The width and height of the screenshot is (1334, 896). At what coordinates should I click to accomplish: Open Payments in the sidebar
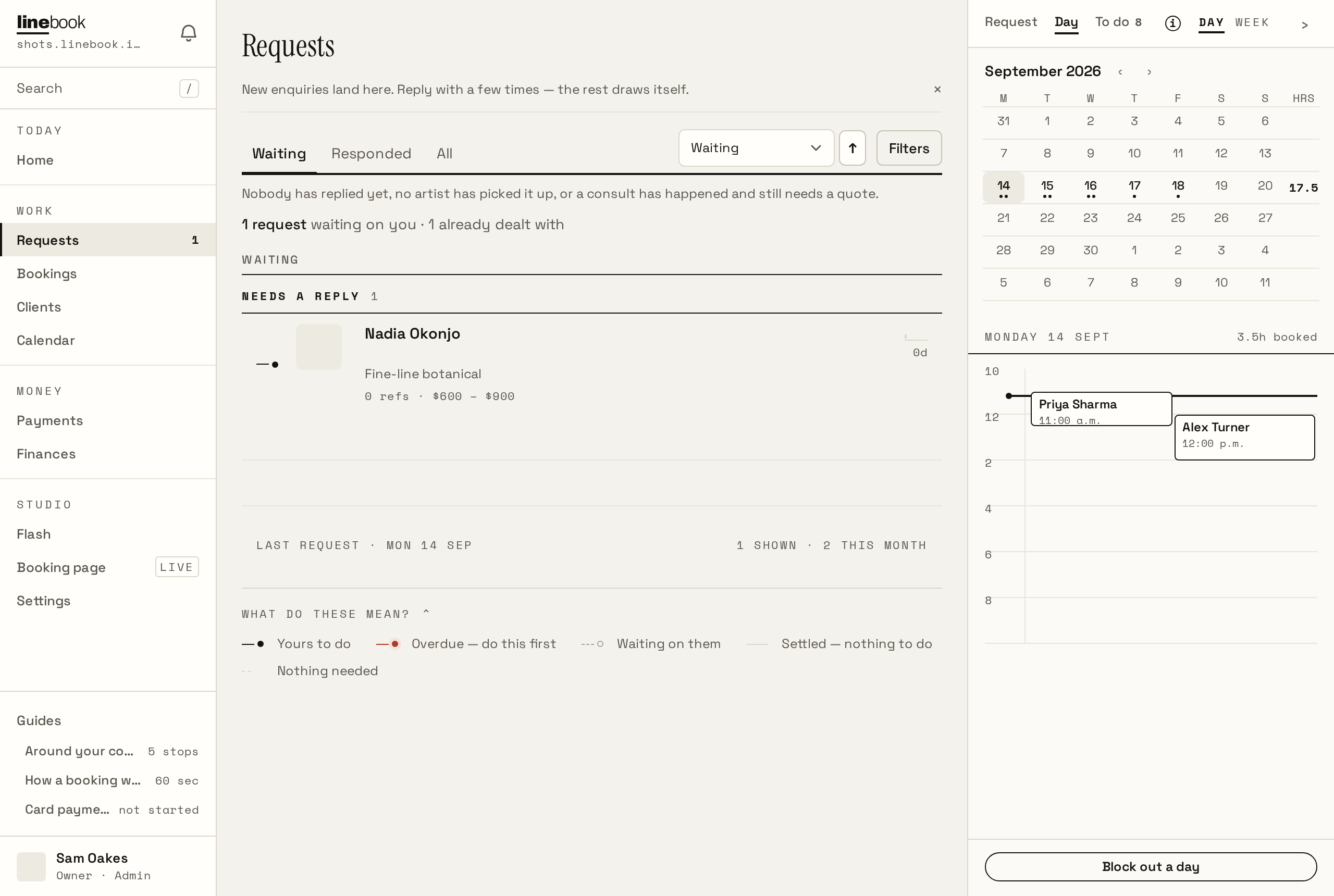coord(108,420)
